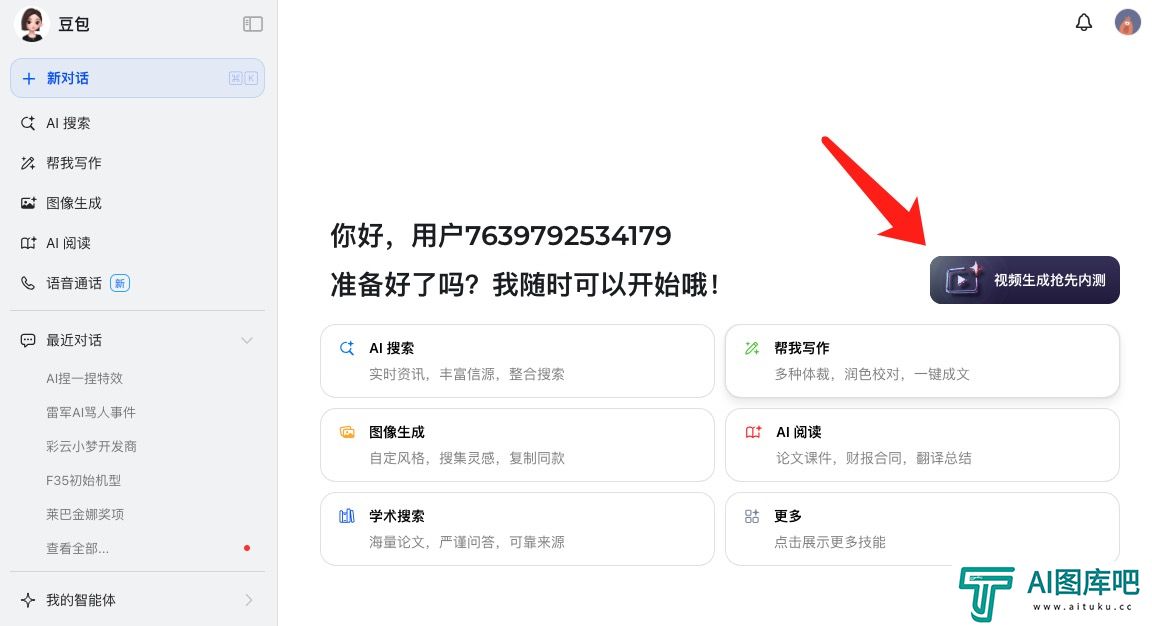Open the 学术搜索 card

(x=517, y=529)
